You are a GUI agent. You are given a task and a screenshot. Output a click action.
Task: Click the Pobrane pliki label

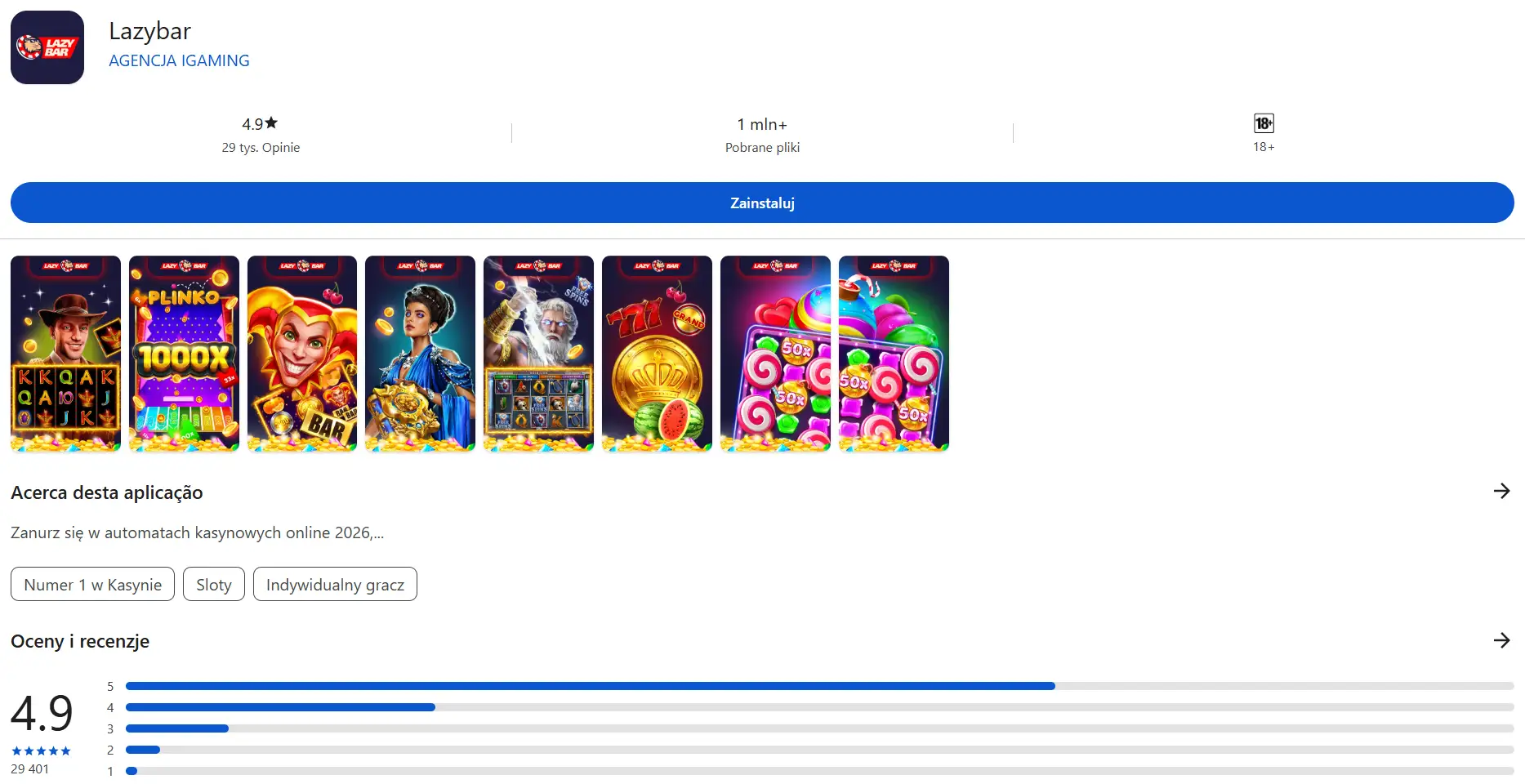coord(762,148)
